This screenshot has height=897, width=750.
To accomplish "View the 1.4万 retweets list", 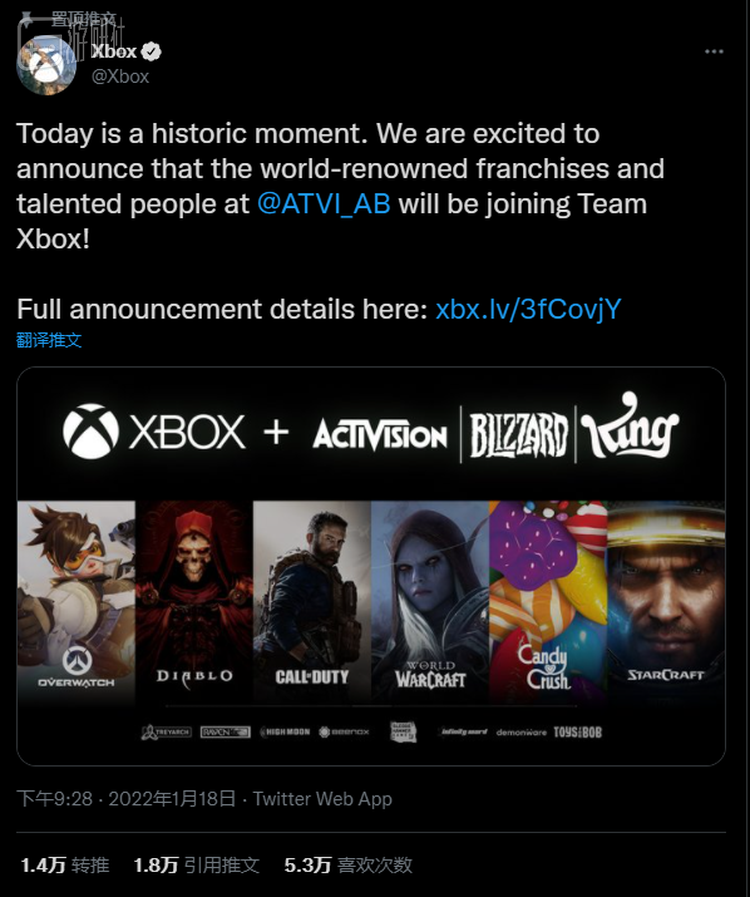I will 64,865.
